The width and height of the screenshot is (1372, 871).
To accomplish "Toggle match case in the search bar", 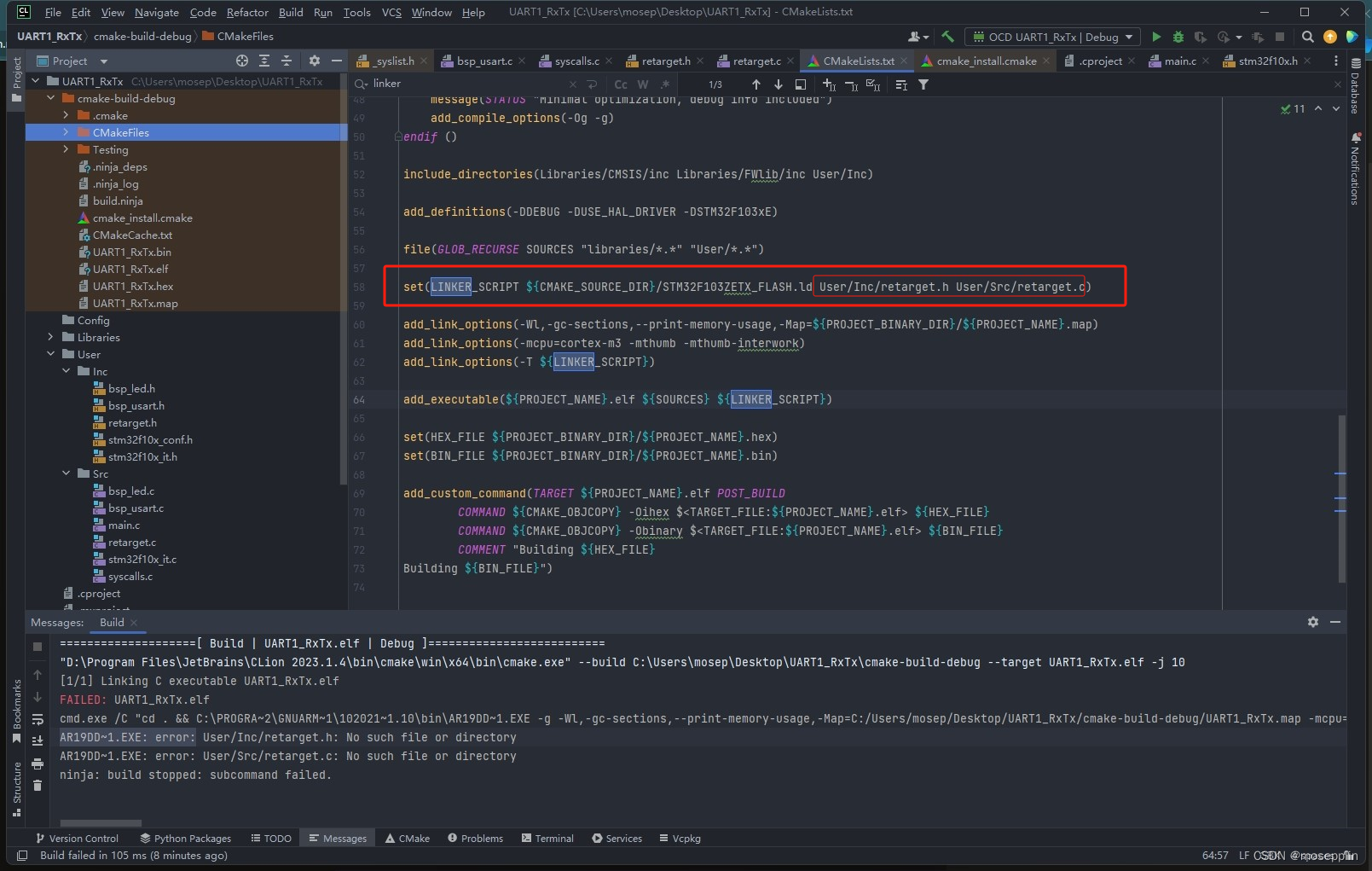I will pyautogui.click(x=620, y=84).
